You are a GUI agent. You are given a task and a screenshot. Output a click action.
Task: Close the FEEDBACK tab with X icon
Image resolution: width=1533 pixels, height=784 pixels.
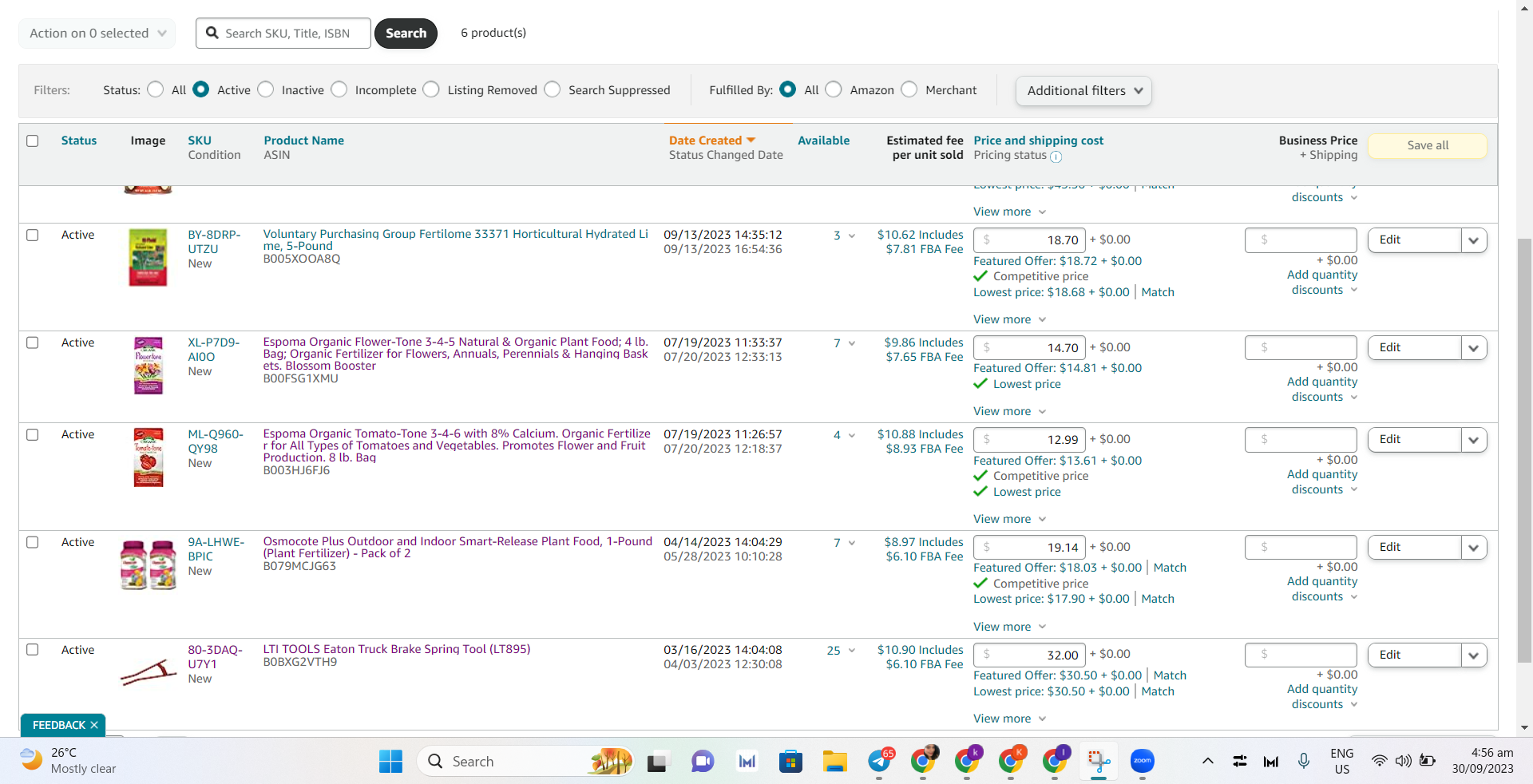coord(94,725)
